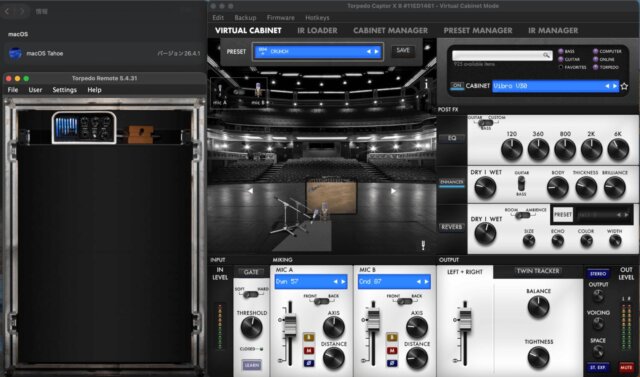The image size is (640, 377).
Task: Click the Reverb Width knob
Action: pos(615,241)
